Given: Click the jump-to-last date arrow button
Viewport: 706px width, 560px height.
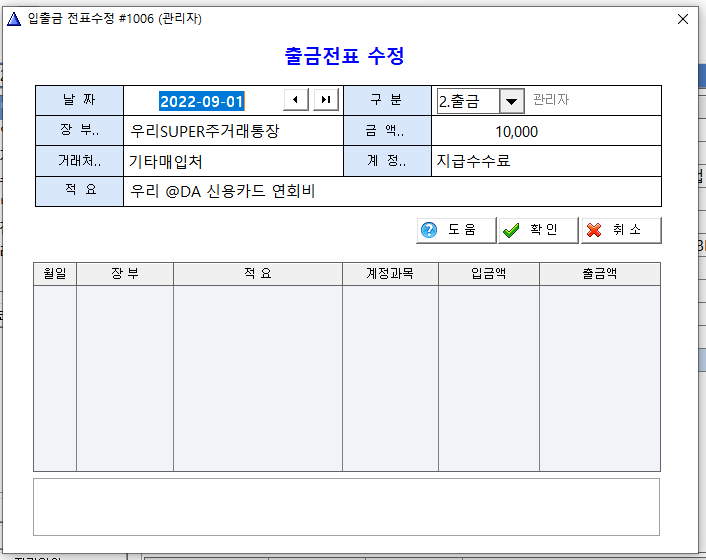Looking at the screenshot, I should pyautogui.click(x=326, y=100).
